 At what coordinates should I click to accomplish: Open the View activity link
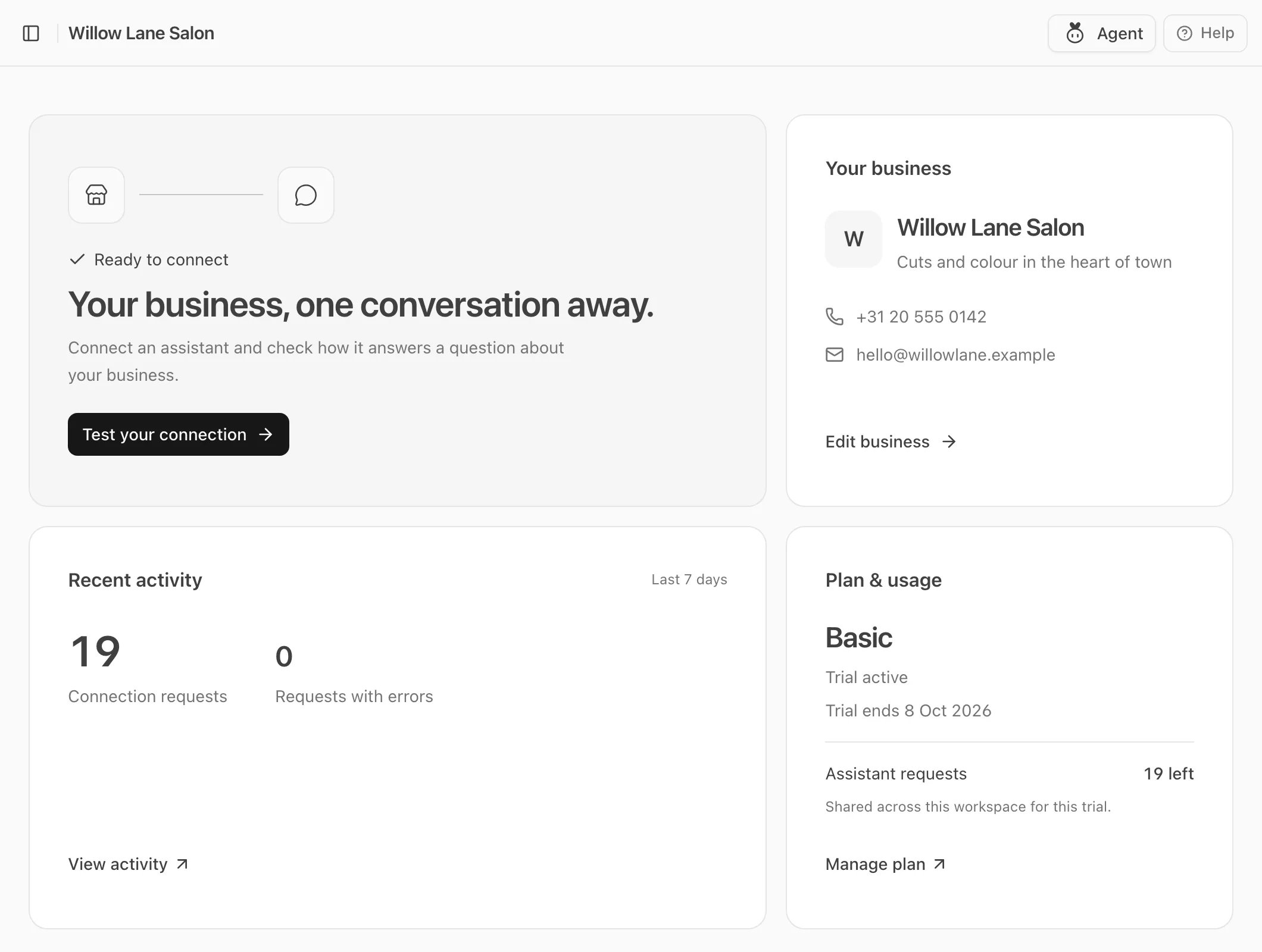(x=129, y=864)
